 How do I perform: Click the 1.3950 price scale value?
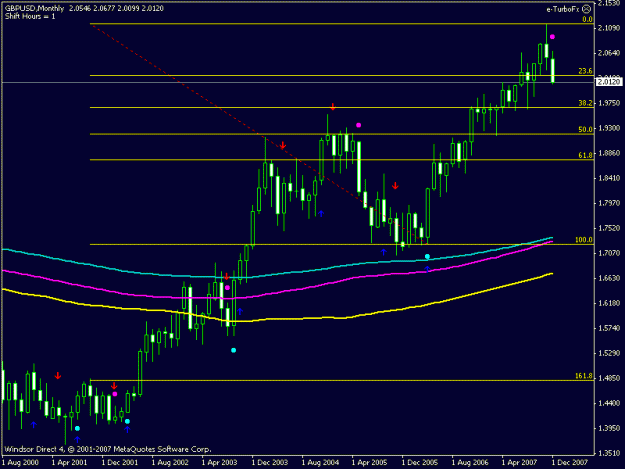pos(609,428)
